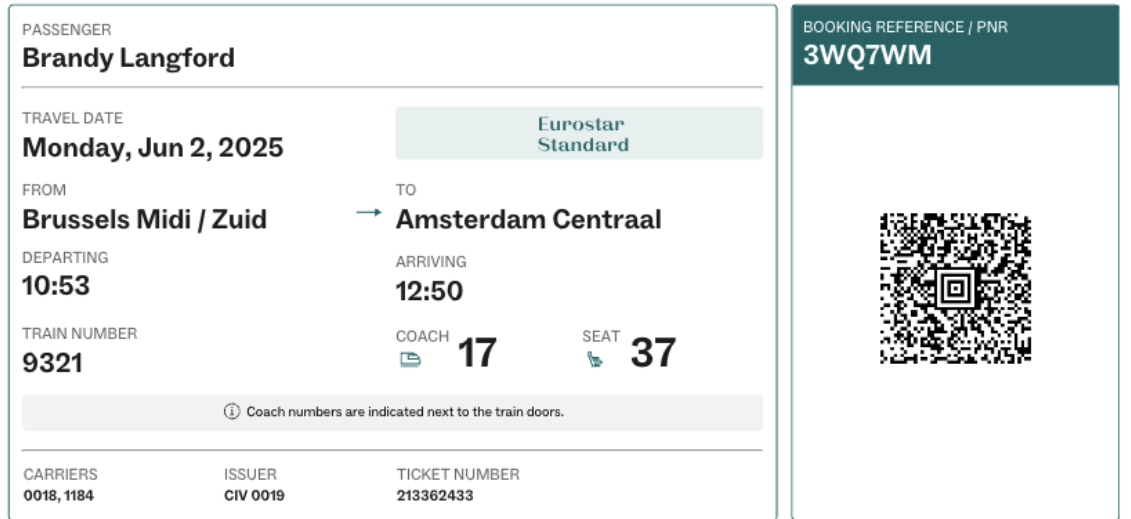
Task: Select passenger name Brandy Langford
Action: pyautogui.click(x=128, y=58)
